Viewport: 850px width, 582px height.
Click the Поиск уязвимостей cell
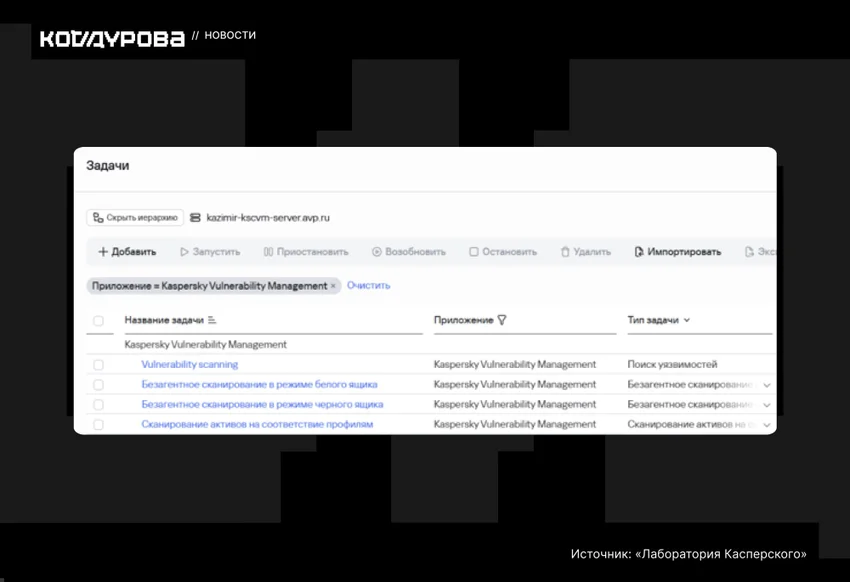[x=672, y=365]
